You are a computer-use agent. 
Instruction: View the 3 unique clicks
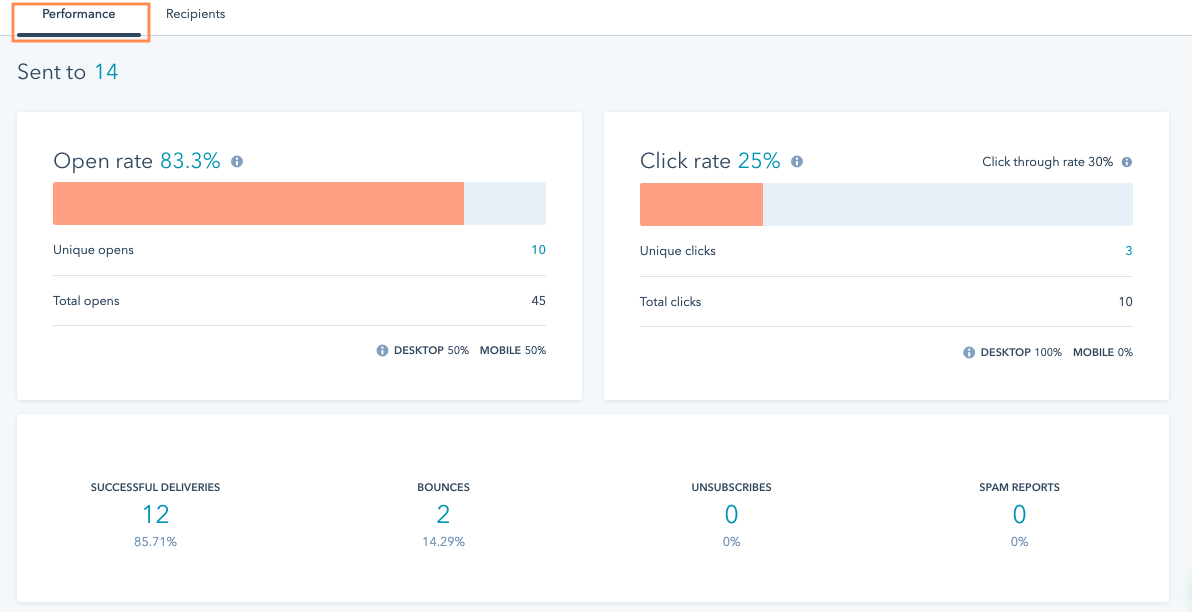[1129, 251]
